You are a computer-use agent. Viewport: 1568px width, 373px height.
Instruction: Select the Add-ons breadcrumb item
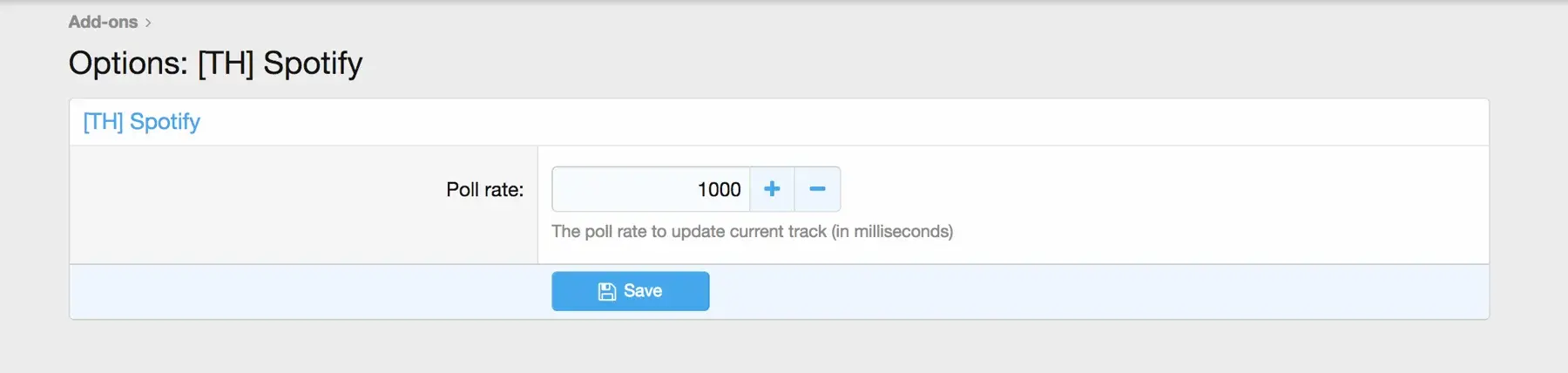point(103,22)
